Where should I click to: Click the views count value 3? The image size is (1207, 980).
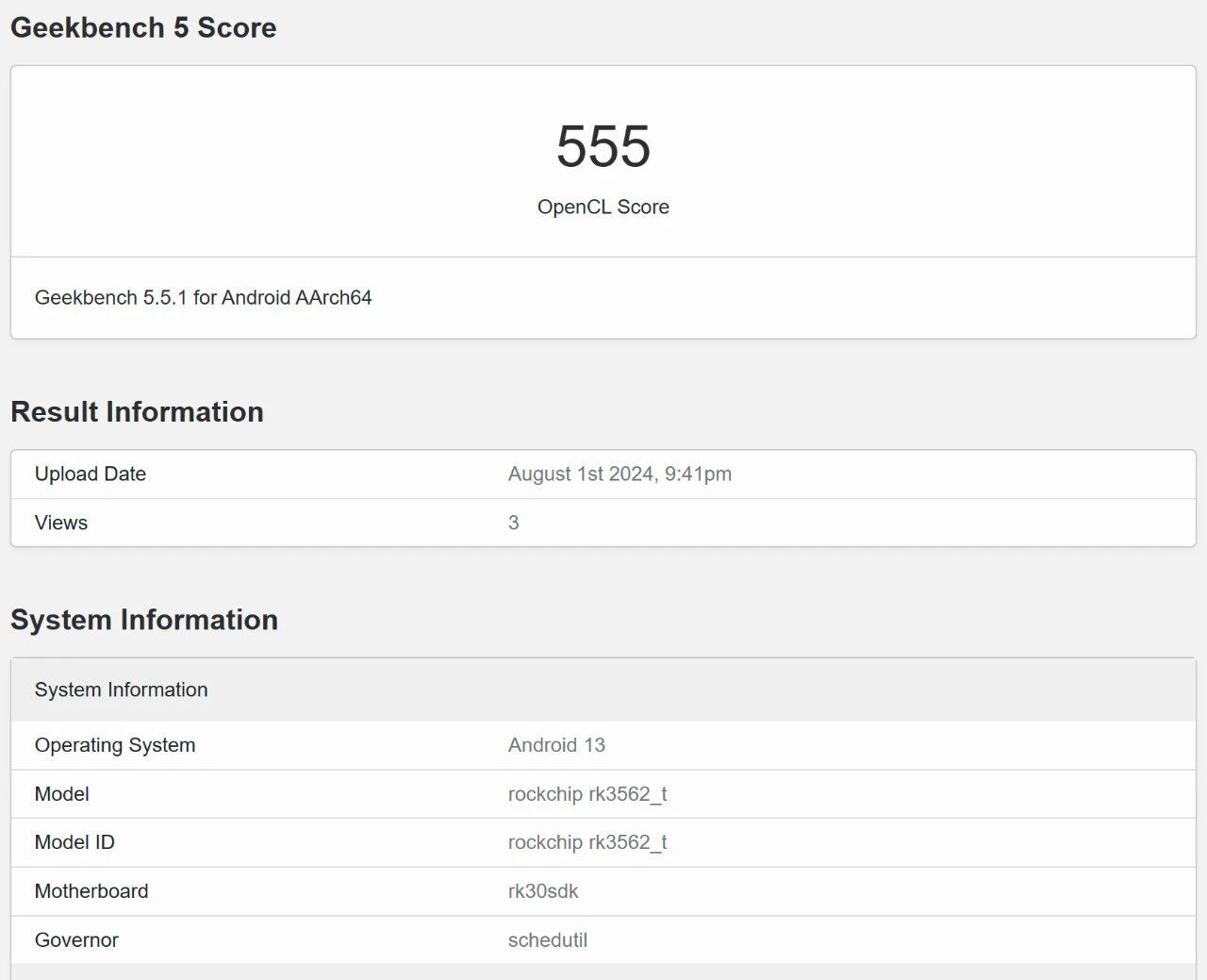tap(514, 523)
